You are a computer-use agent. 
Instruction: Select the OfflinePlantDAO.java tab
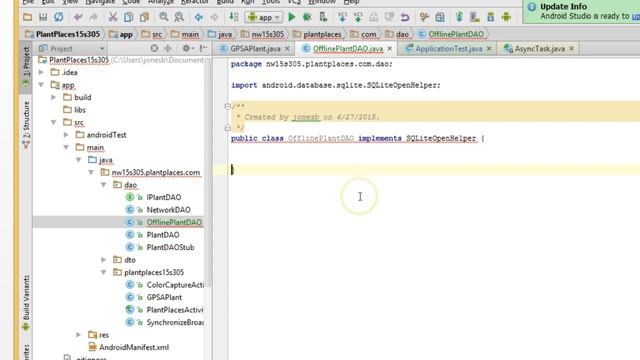pyautogui.click(x=348, y=49)
